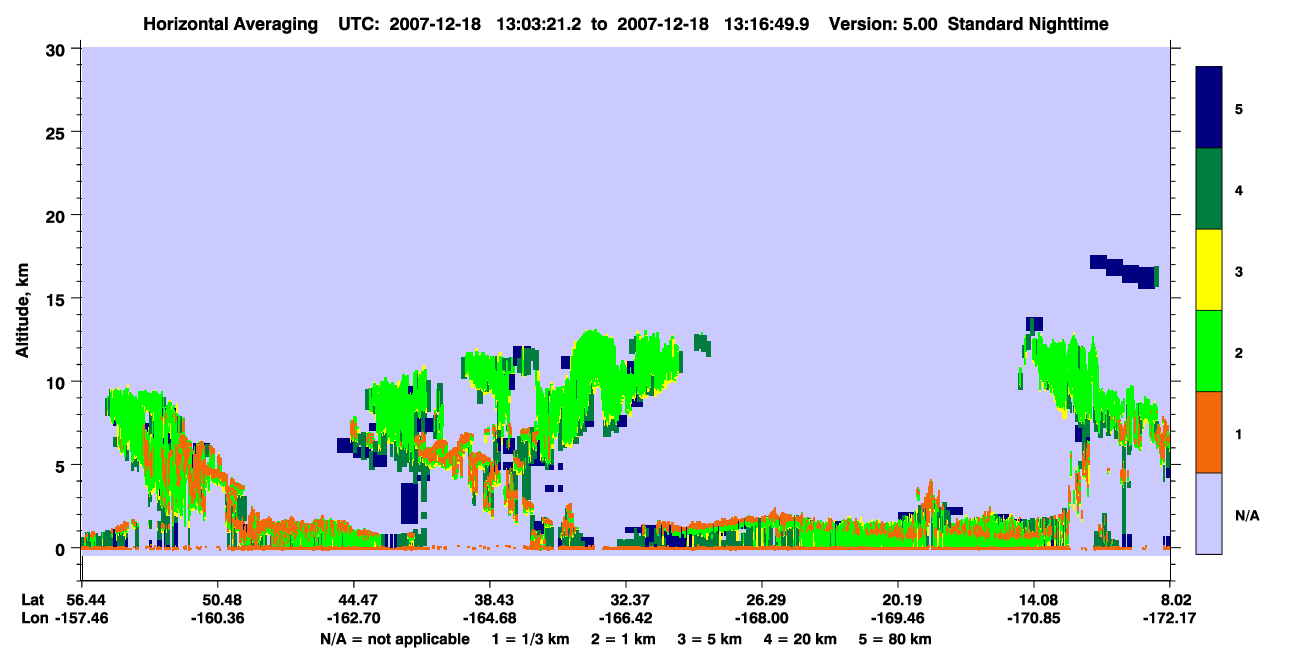Click longitude value -157.46
Screen dimensions: 1300x667
pyautogui.click(x=81, y=618)
